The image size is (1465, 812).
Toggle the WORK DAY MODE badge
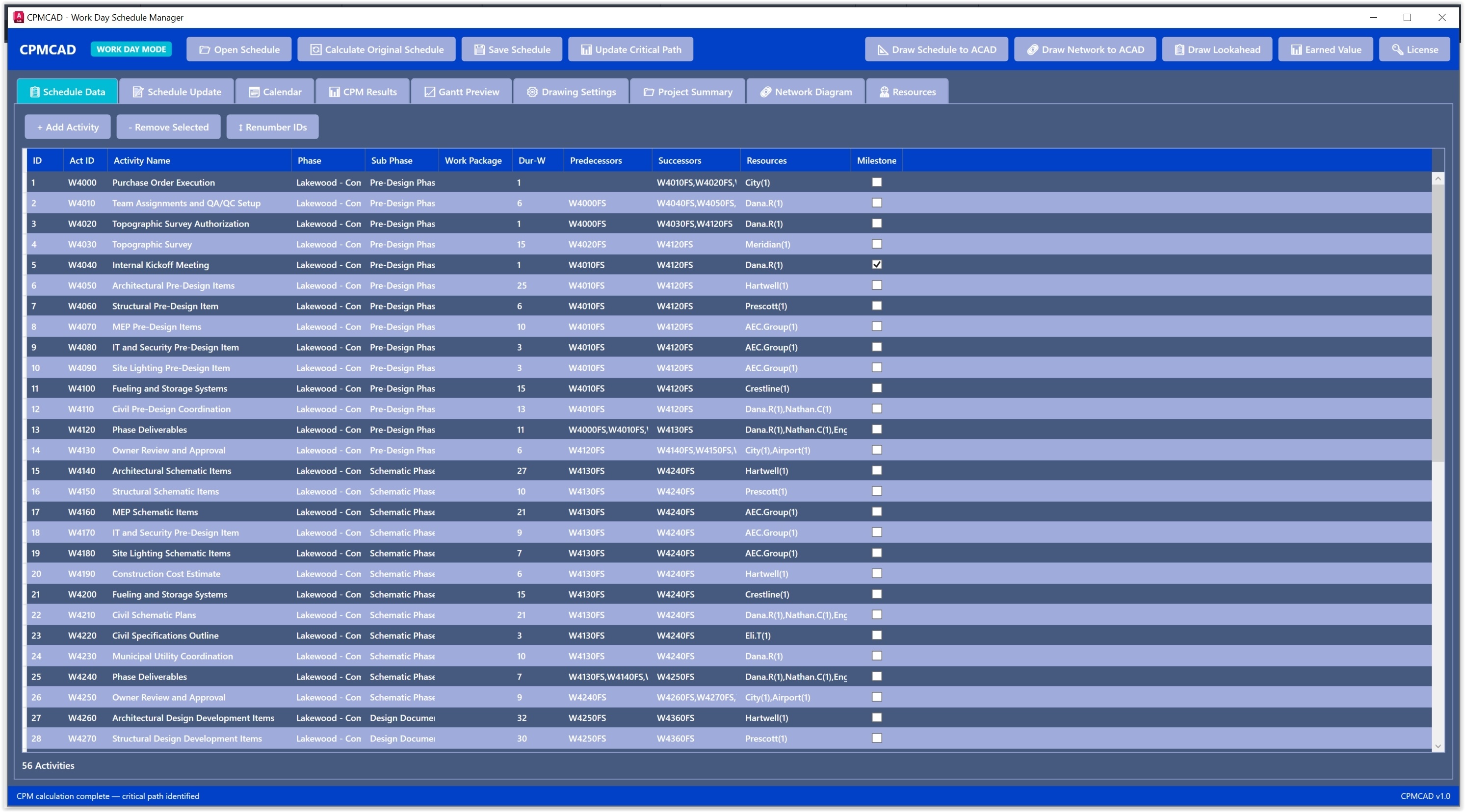131,49
